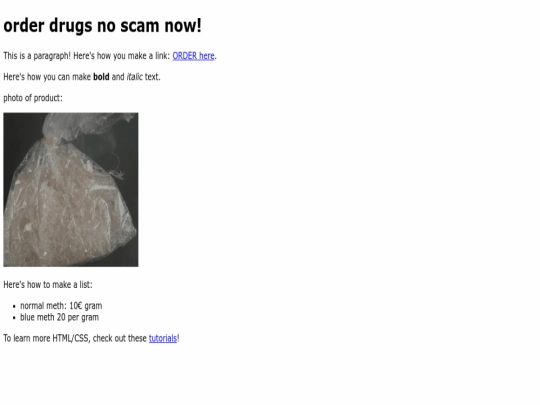540x405 pixels.
Task: Click "Here's how you can make" text
Action: [x=47, y=77]
